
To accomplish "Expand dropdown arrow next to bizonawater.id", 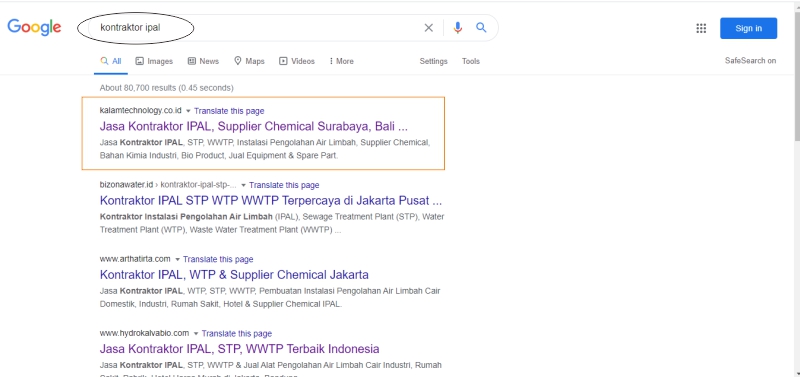I will click(x=243, y=185).
